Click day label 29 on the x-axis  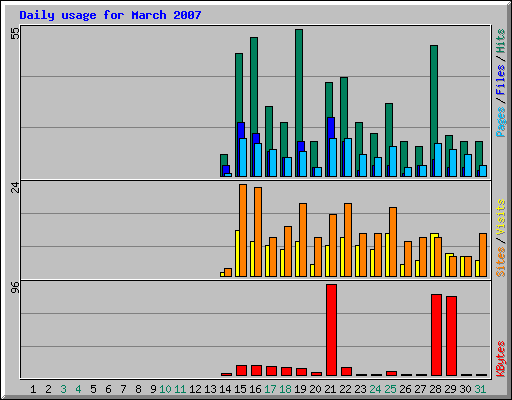click(450, 389)
